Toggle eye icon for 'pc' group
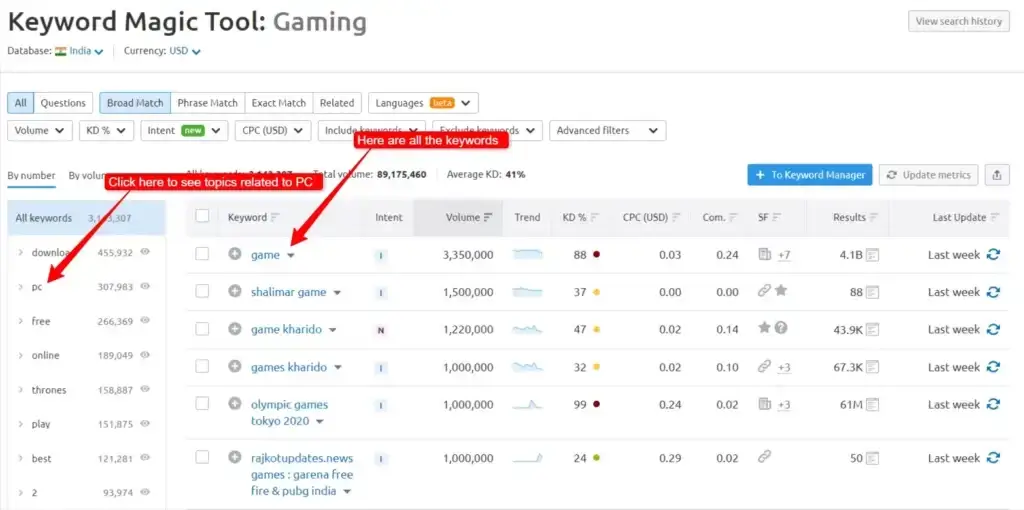The height and width of the screenshot is (510, 1024). click(145, 286)
